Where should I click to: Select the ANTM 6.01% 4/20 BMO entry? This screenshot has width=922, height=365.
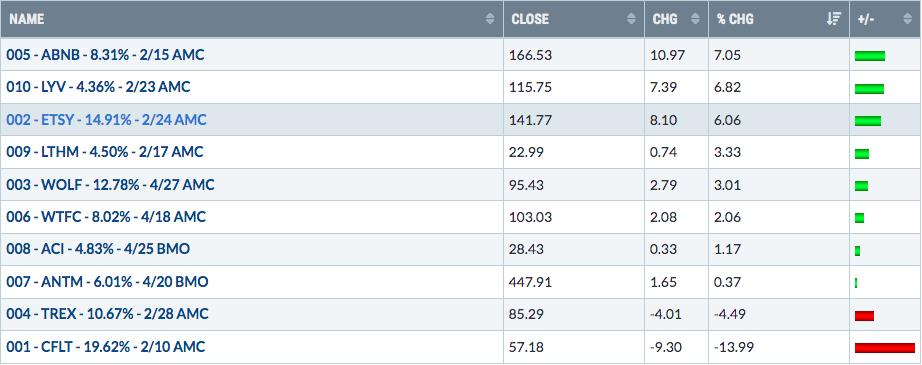tap(107, 282)
